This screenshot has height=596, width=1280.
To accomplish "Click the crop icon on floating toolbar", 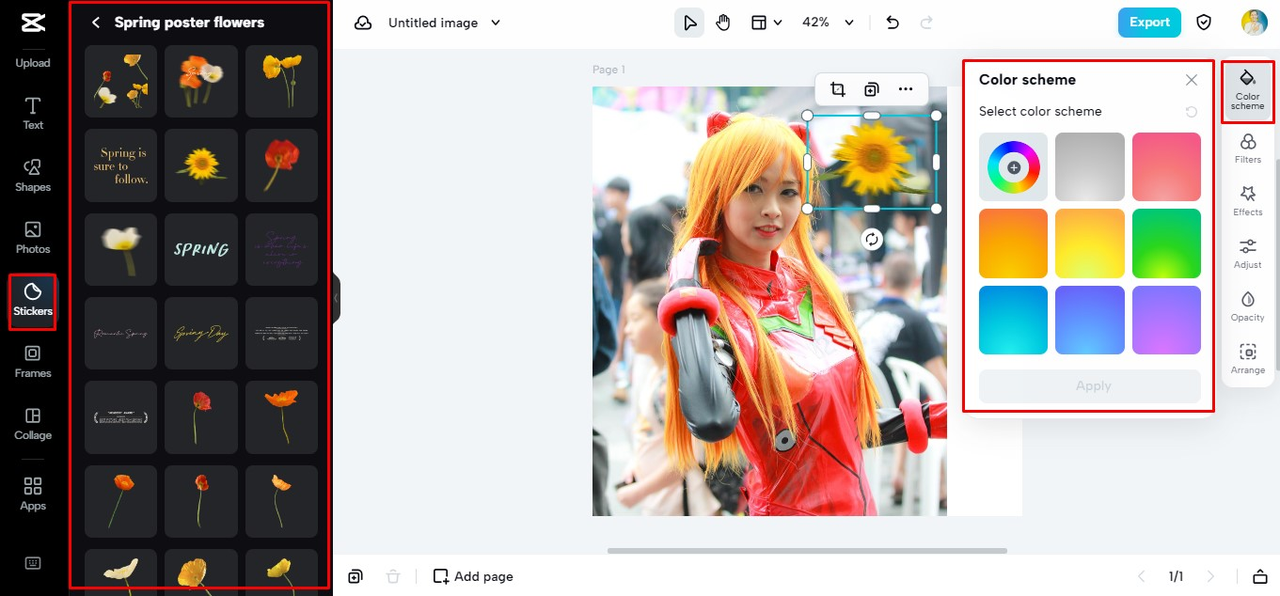I will click(838, 89).
